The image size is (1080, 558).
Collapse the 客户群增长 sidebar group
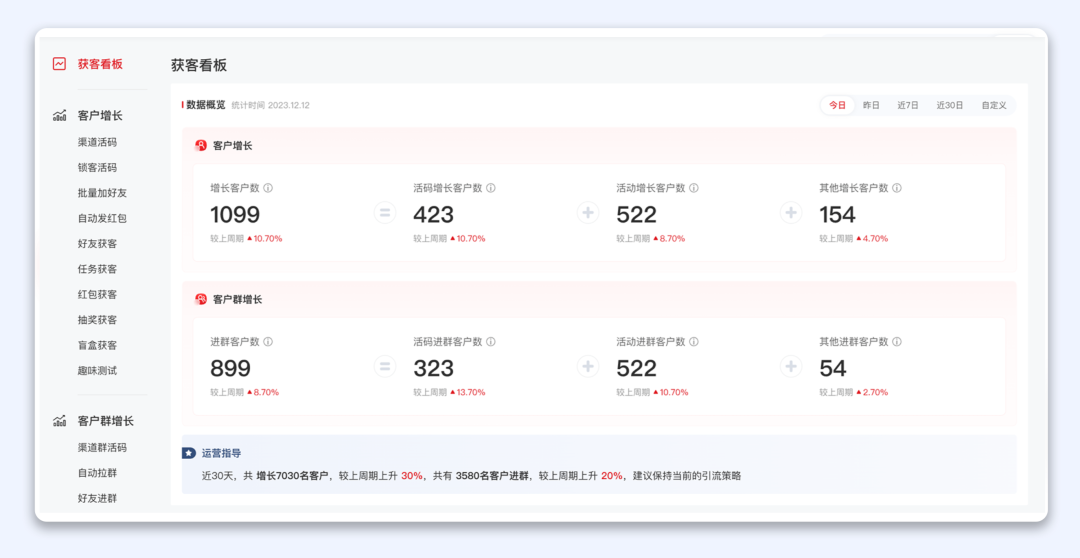click(x=105, y=421)
